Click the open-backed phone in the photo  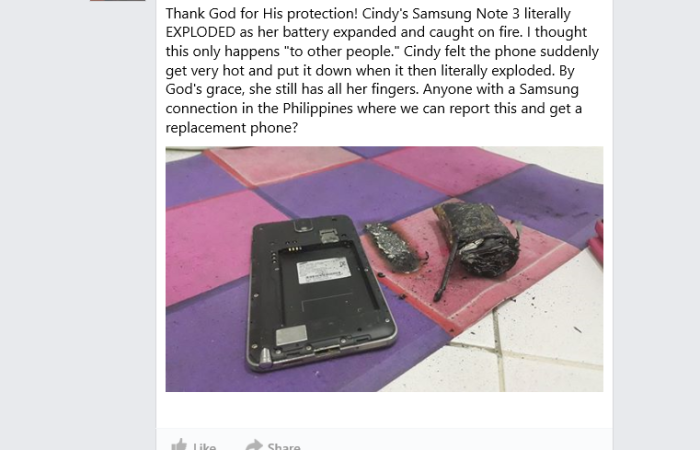319,292
